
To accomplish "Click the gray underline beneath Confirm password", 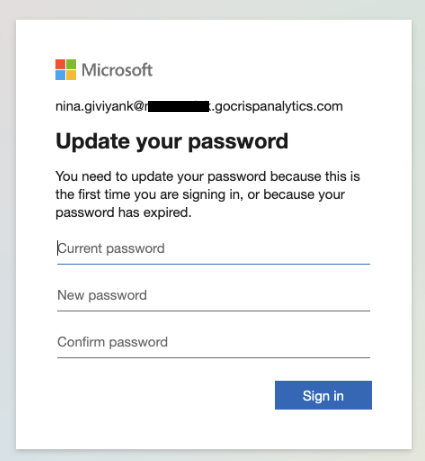I will coord(213,357).
